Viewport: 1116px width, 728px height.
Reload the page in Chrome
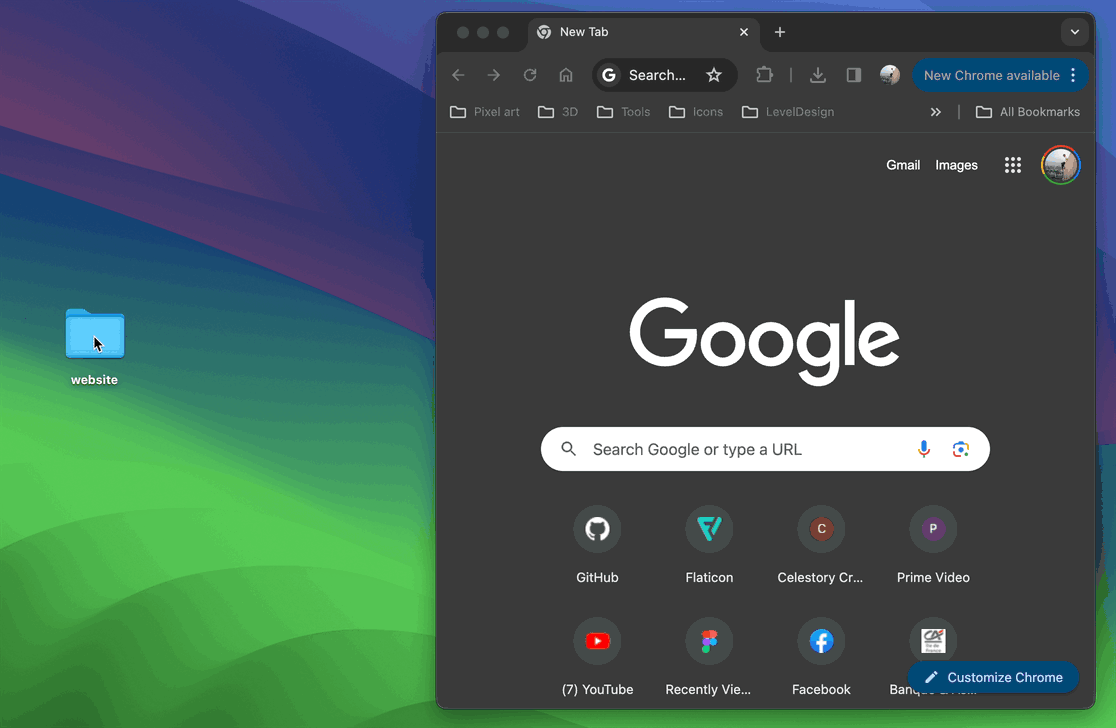[x=530, y=75]
